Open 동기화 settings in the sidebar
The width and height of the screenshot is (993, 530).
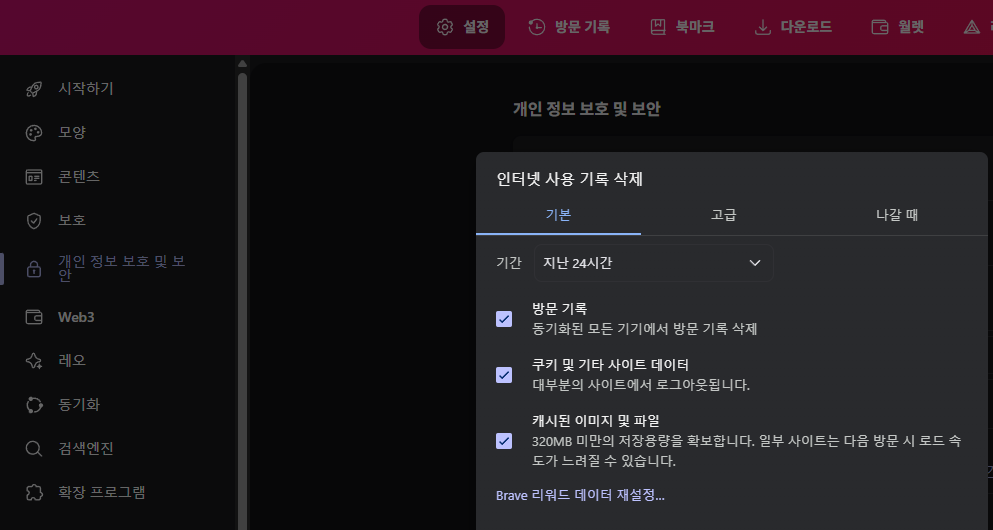click(79, 405)
